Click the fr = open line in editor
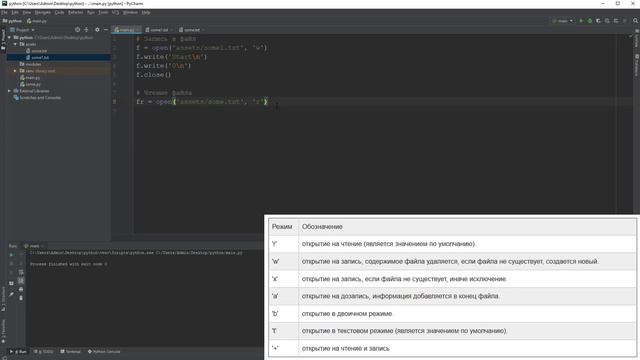This screenshot has height=360, width=640. tap(202, 102)
